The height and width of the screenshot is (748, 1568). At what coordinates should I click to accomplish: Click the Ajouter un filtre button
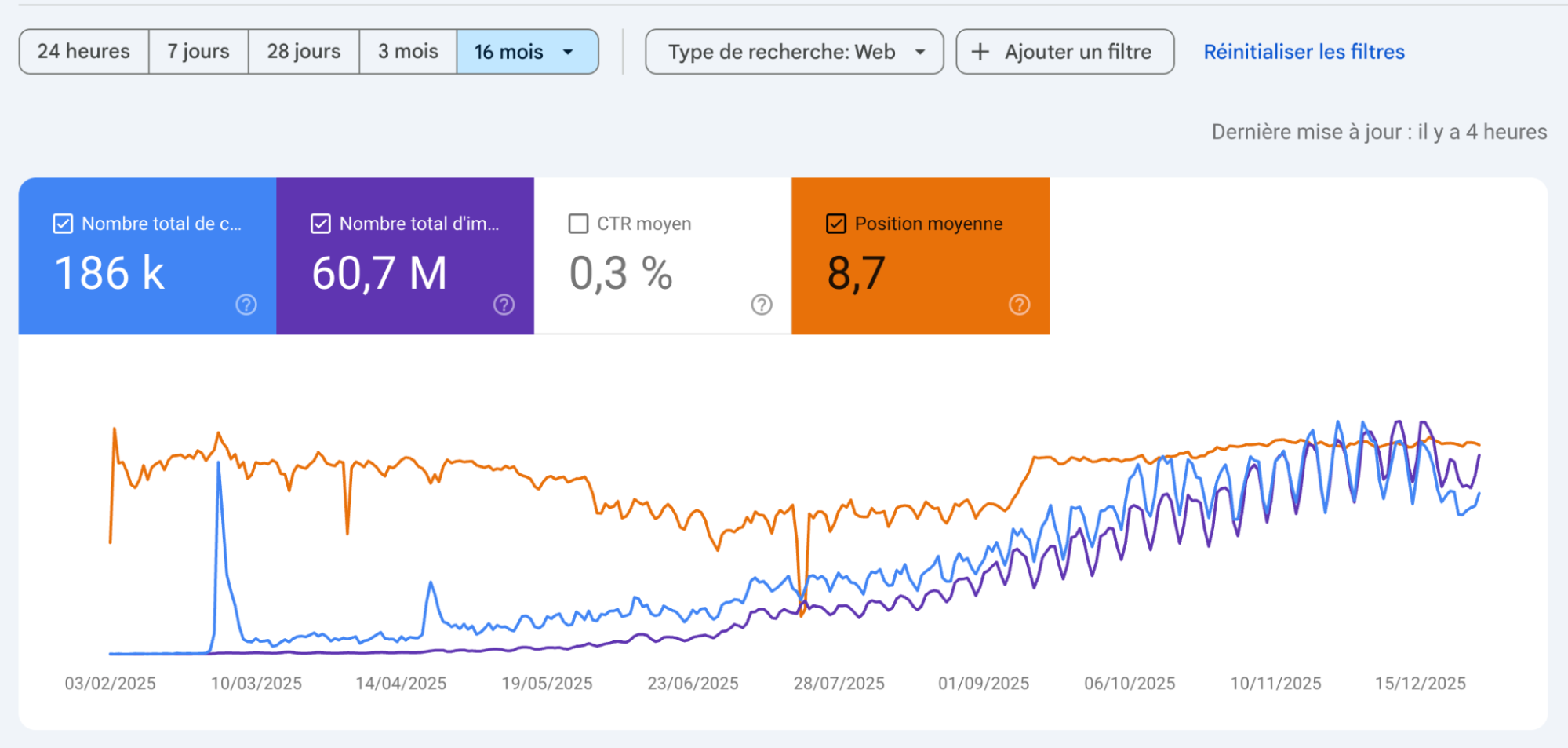(1064, 52)
